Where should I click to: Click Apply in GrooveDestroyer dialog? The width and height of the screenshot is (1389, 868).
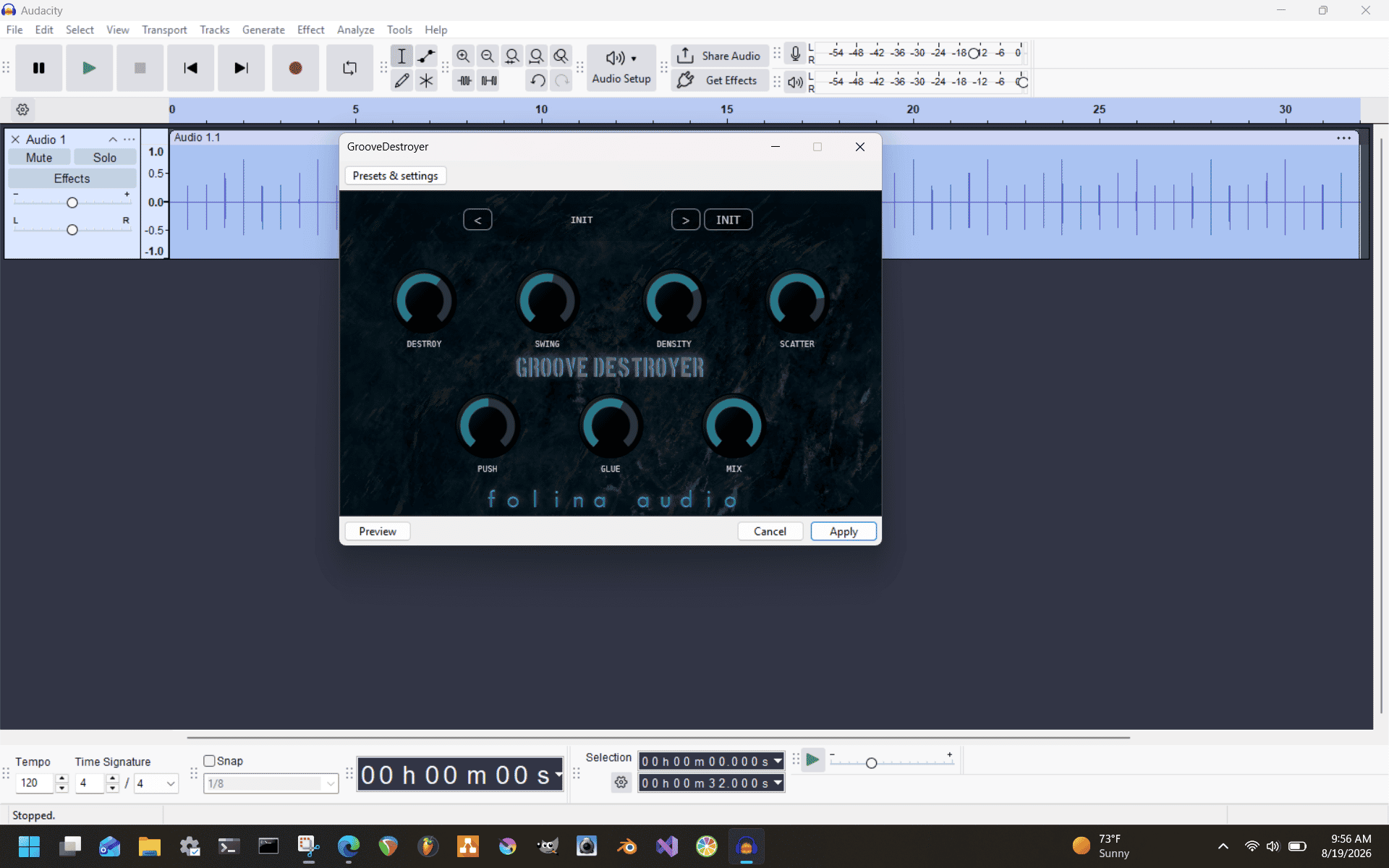tap(844, 531)
